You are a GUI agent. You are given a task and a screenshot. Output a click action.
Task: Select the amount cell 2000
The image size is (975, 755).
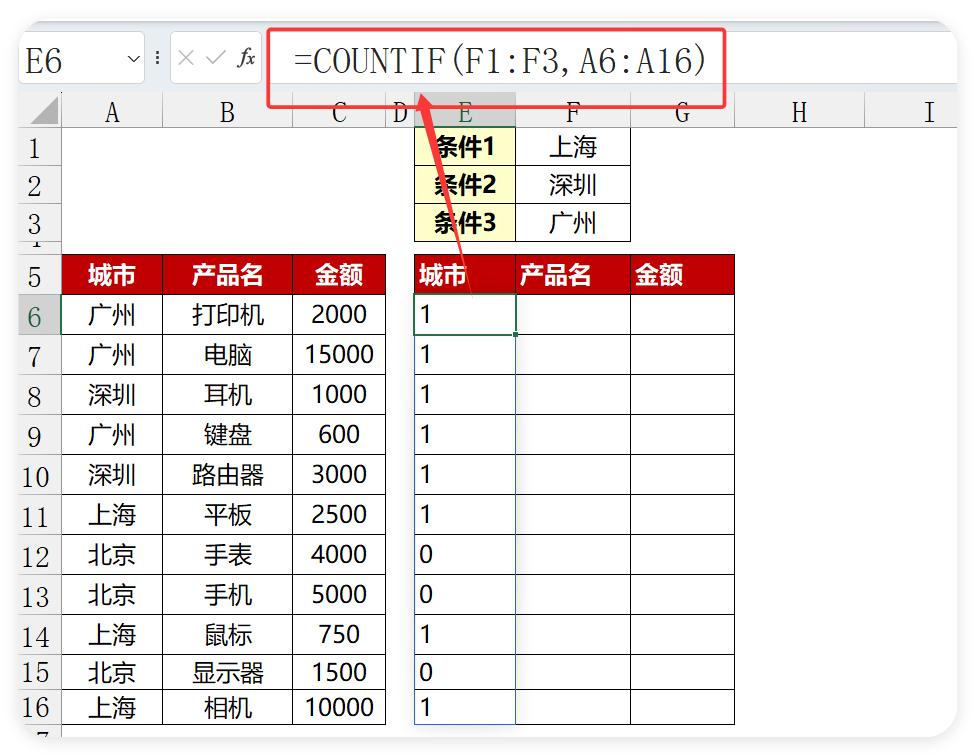click(x=339, y=315)
